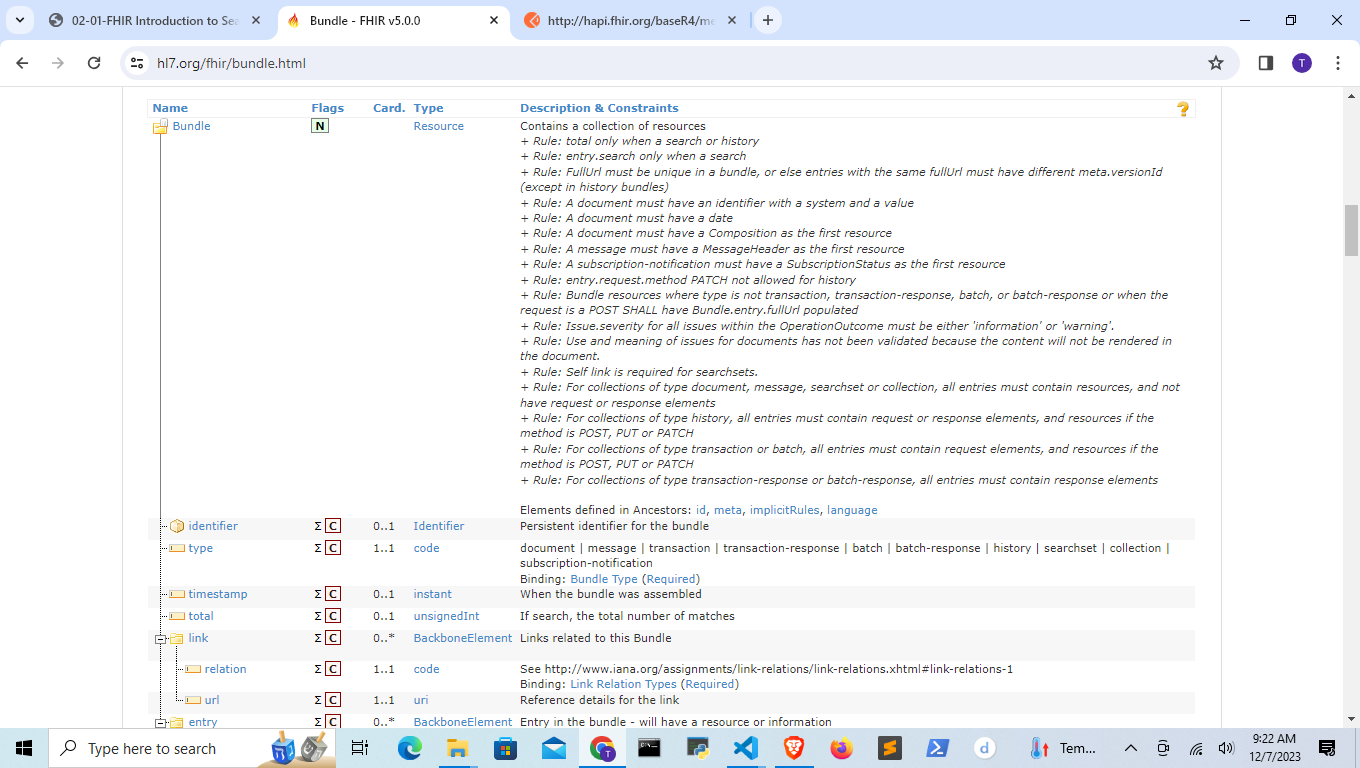
Task: Go back to the previous page
Action: (22, 63)
